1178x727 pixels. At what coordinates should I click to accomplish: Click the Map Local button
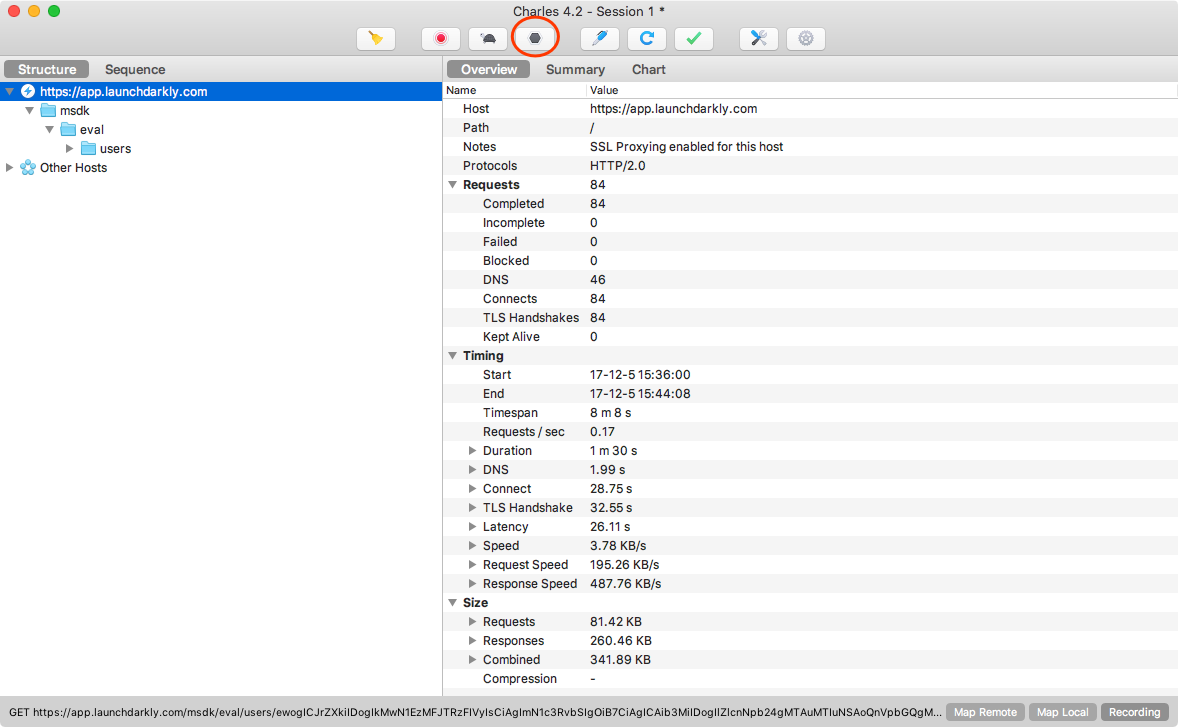pos(1062,712)
